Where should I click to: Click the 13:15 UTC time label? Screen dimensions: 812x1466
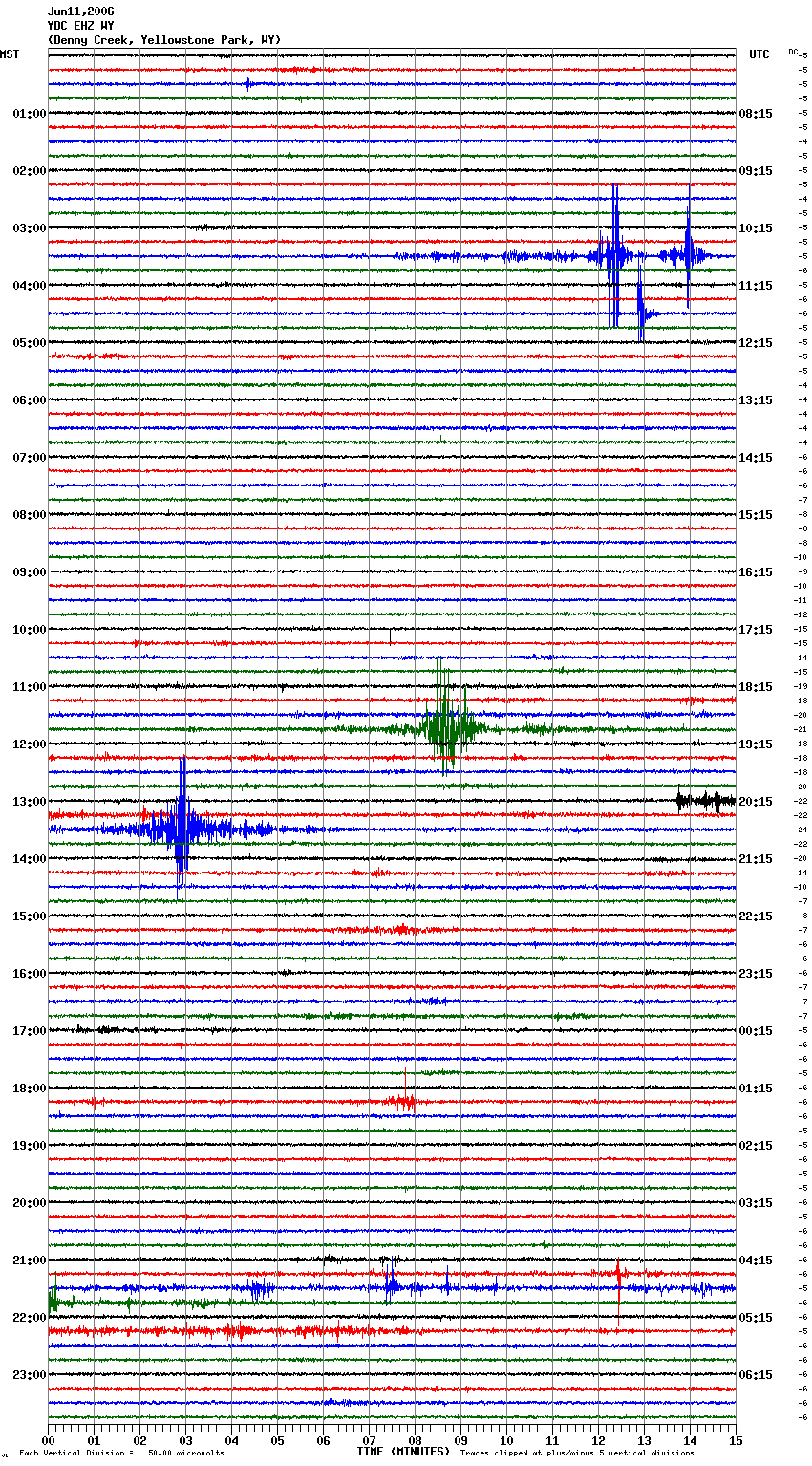point(756,400)
